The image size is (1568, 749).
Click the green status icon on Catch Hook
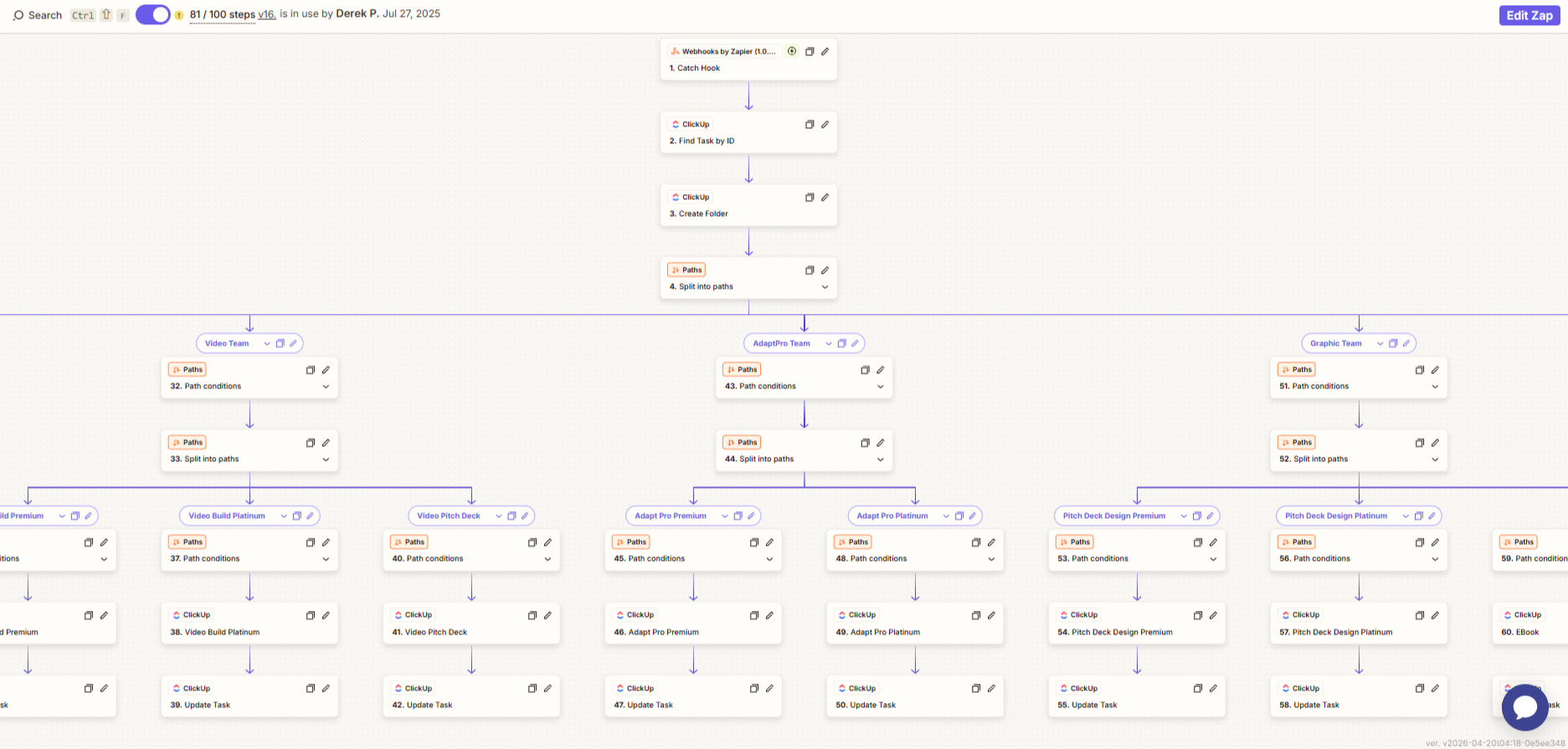click(792, 51)
